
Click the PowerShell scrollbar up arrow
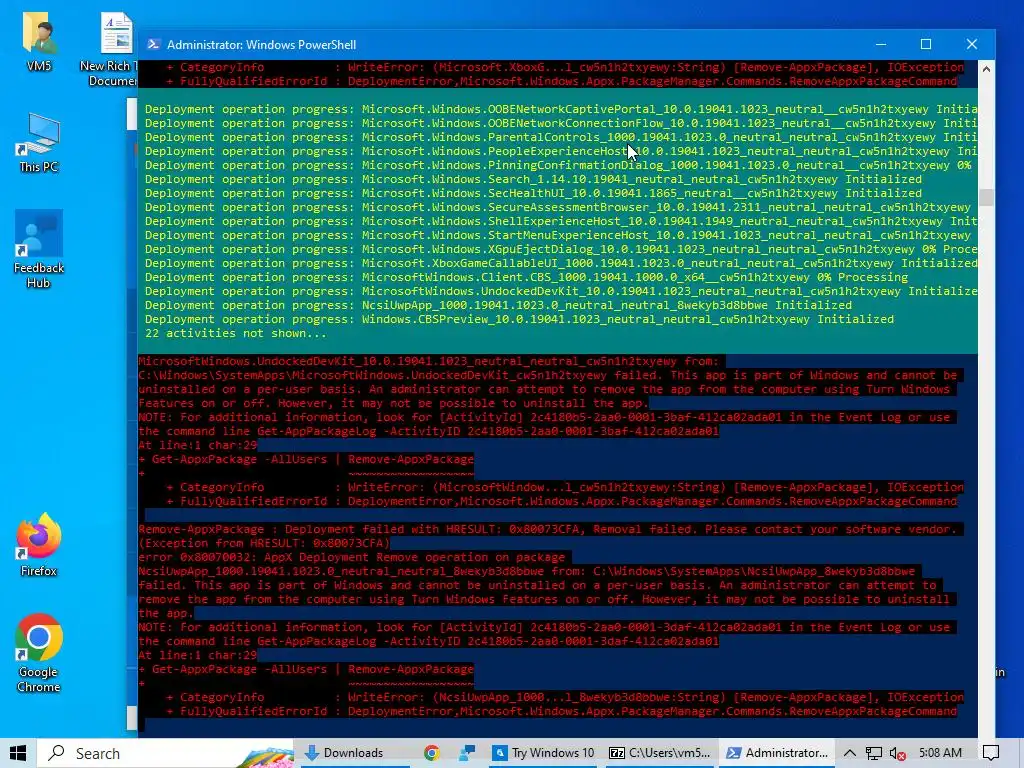click(986, 69)
